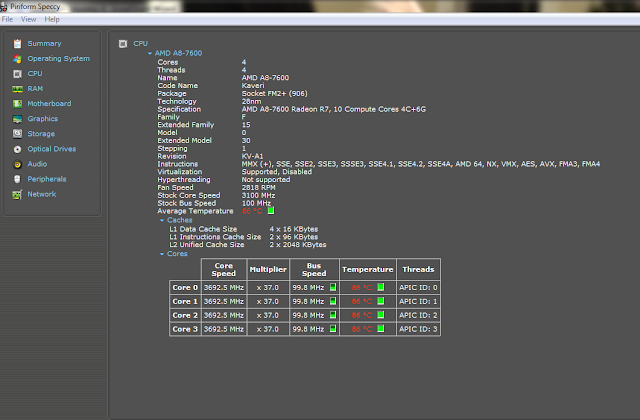Viewport: 640px width, 420px height.
Task: Click Core 2 bus speed green indicator
Action: (x=333, y=315)
